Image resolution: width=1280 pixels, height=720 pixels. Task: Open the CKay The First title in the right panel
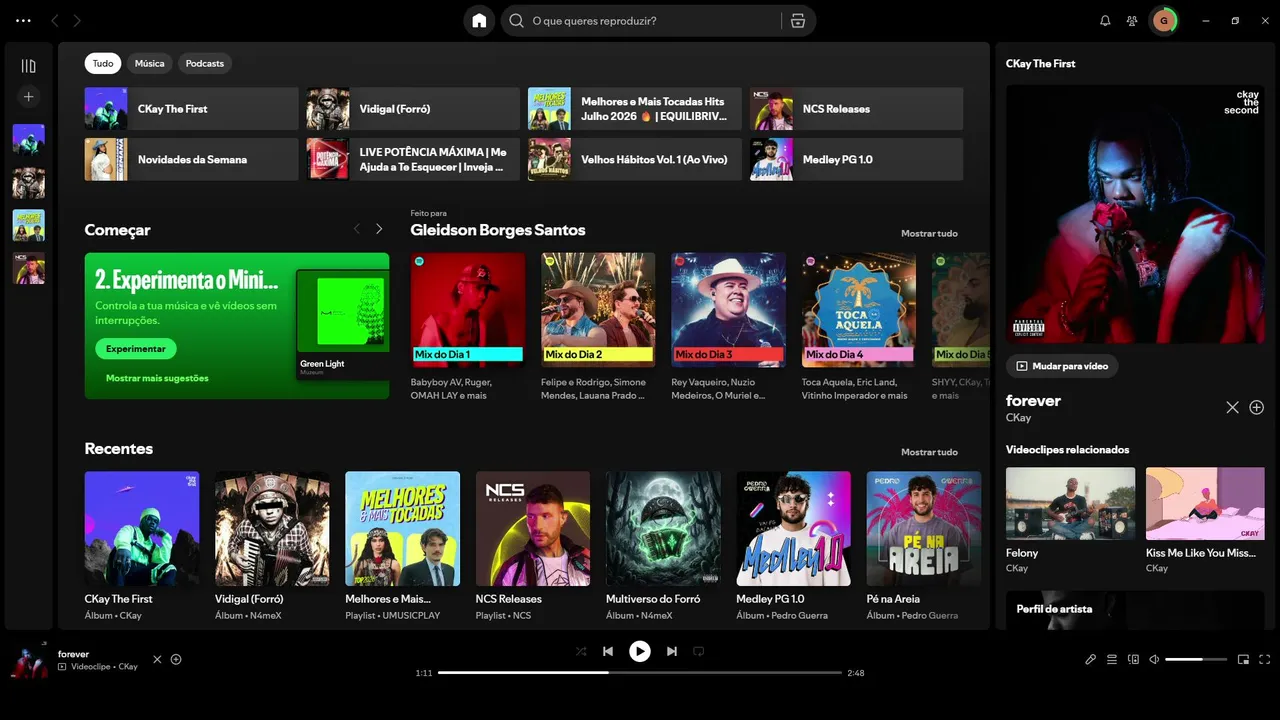point(1041,63)
